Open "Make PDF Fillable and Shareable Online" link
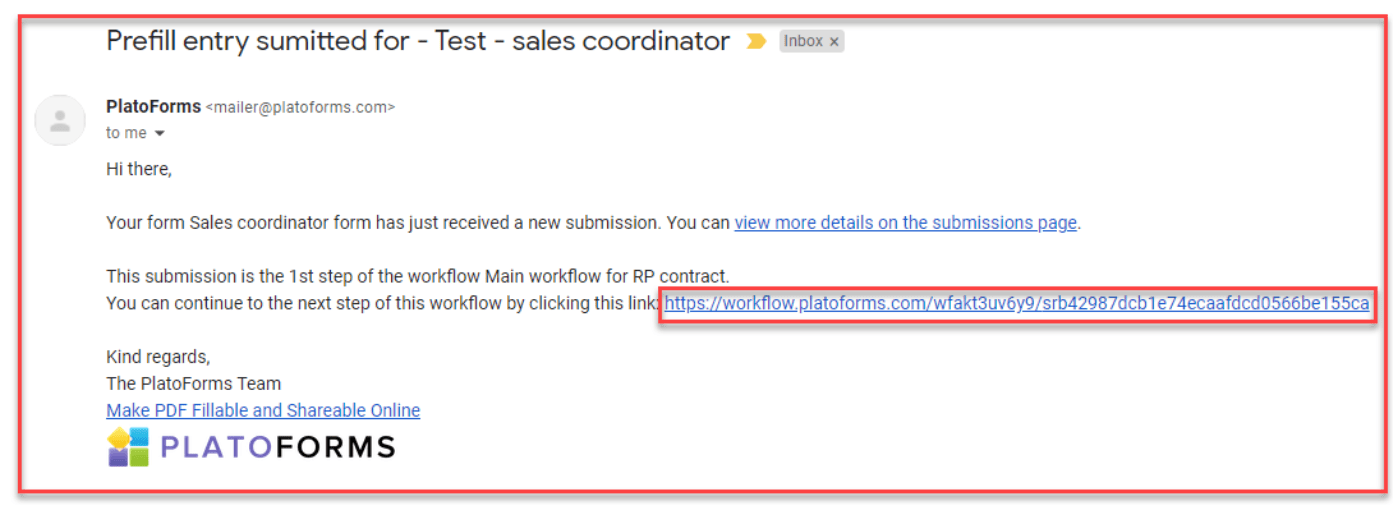The height and width of the screenshot is (505, 1393). click(263, 410)
